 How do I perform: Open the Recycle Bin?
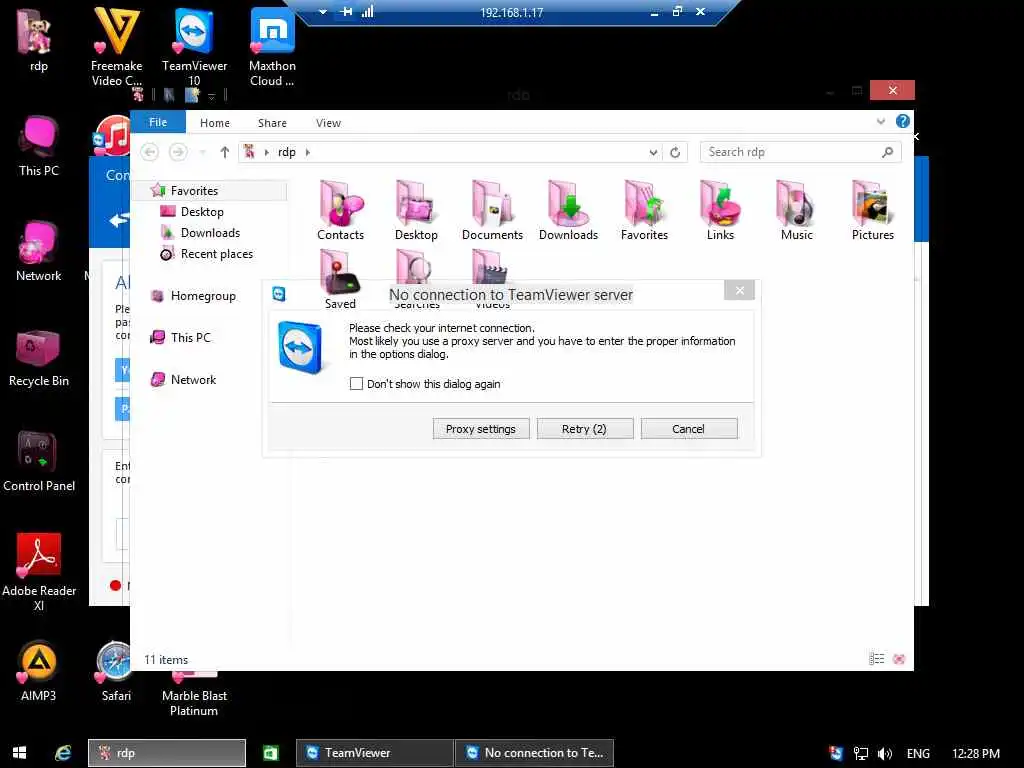click(39, 358)
